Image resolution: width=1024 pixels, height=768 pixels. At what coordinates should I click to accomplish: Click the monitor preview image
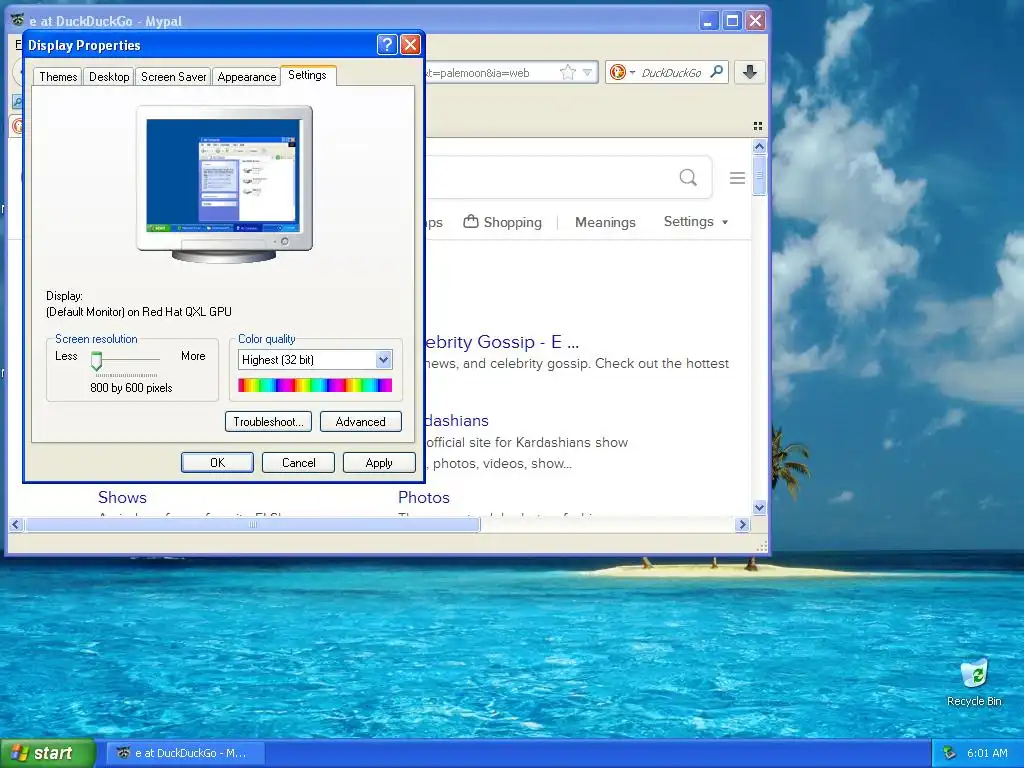tap(224, 184)
